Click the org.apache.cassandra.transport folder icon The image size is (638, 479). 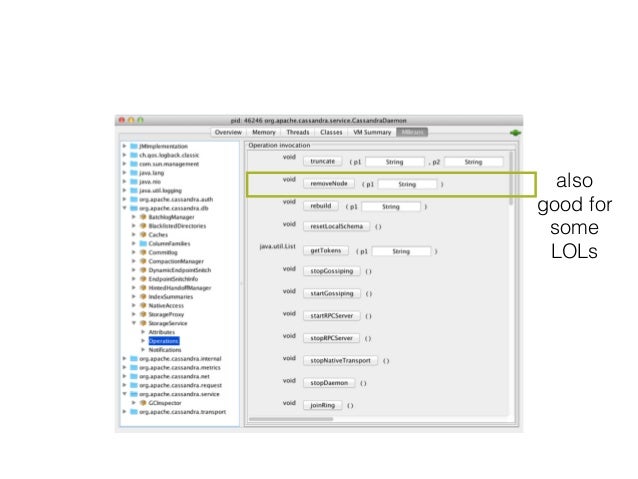133,412
